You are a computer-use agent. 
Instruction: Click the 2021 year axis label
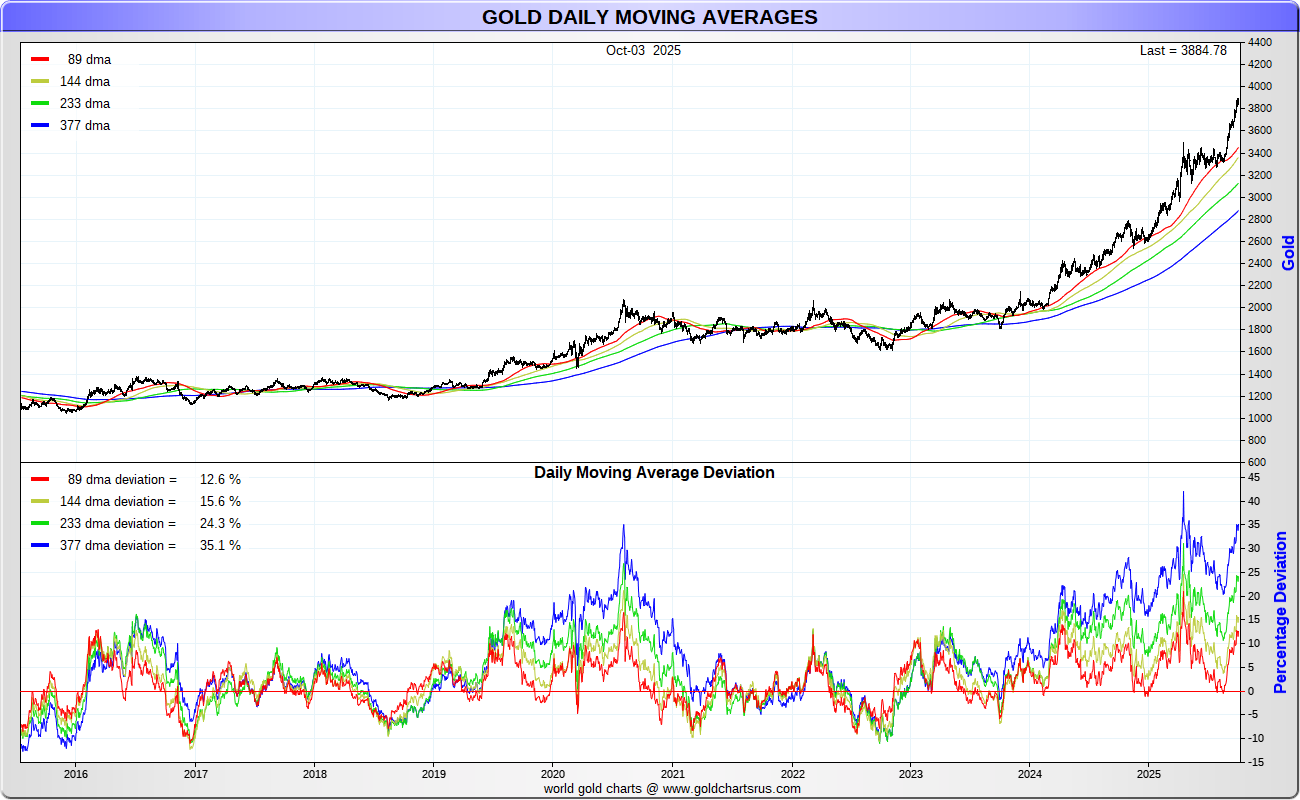pyautogui.click(x=672, y=774)
